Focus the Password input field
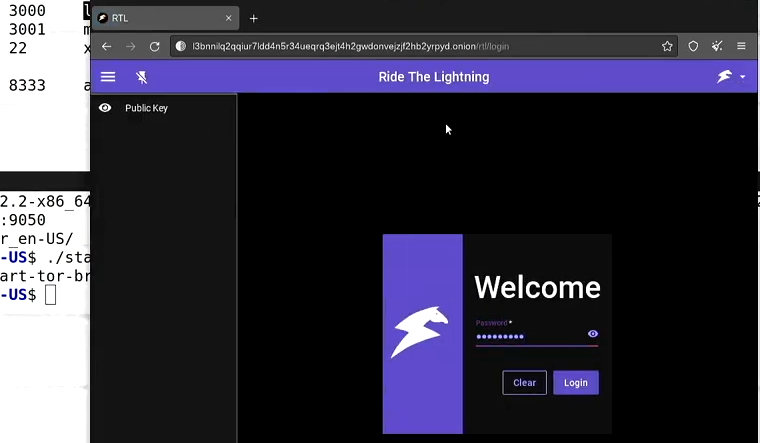The height and width of the screenshot is (443, 760). pyautogui.click(x=528, y=336)
